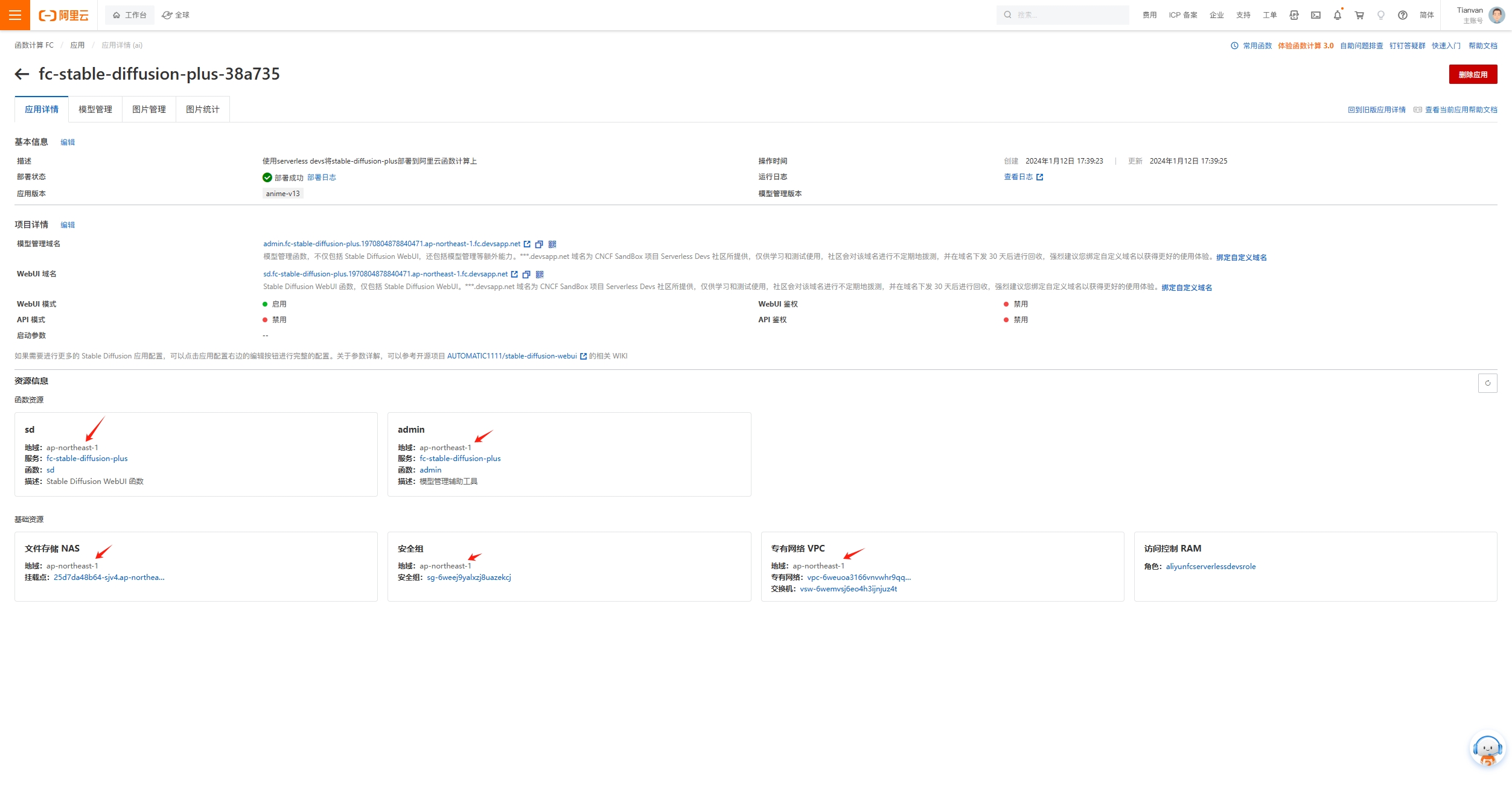Go to 应用 in the breadcrumb

coord(77,45)
